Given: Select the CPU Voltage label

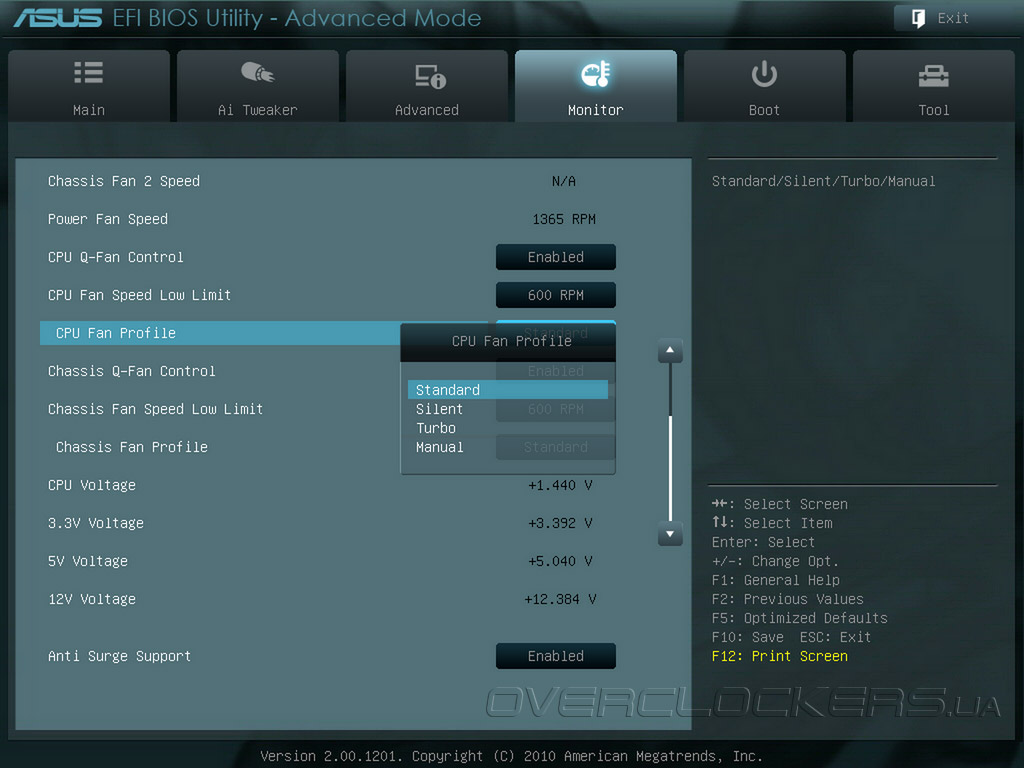Looking at the screenshot, I should pyautogui.click(x=92, y=485).
